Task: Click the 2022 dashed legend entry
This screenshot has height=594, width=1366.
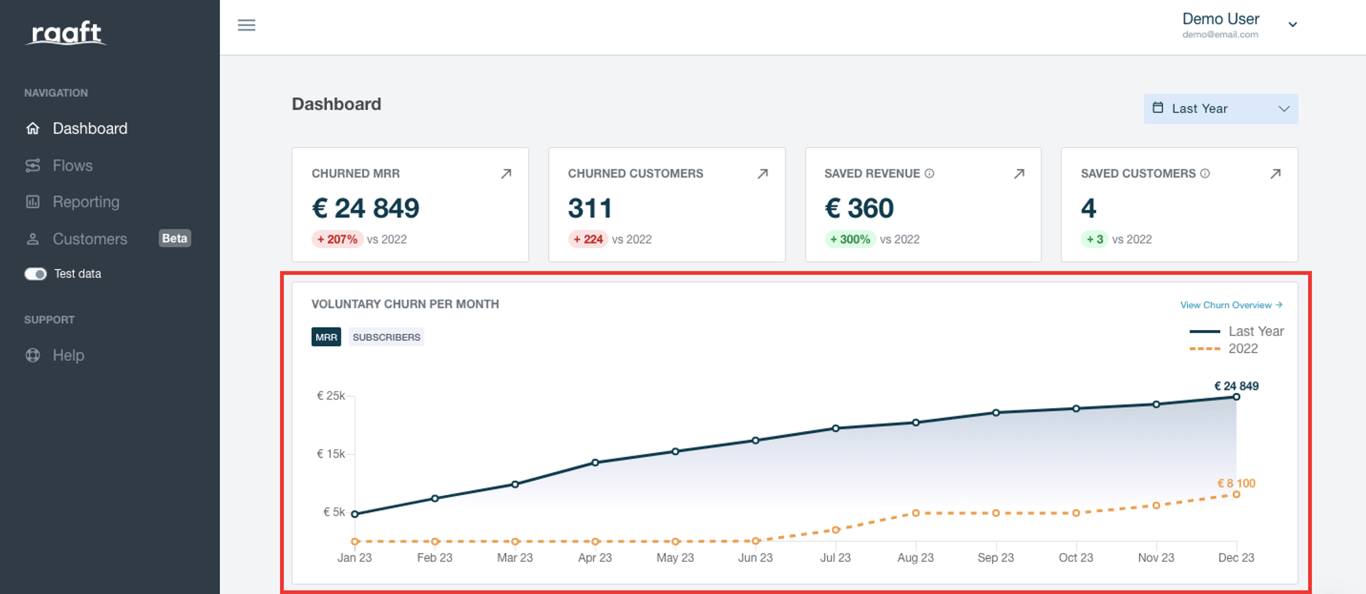Action: coord(1224,348)
